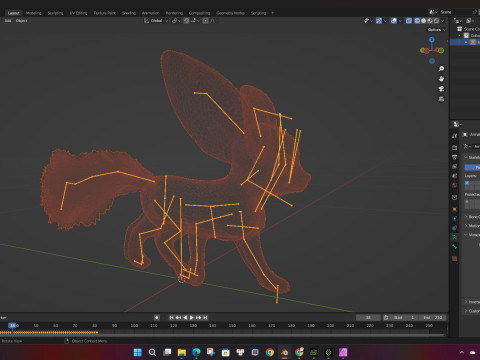Open the View Layer properties tab

click(x=454, y=166)
